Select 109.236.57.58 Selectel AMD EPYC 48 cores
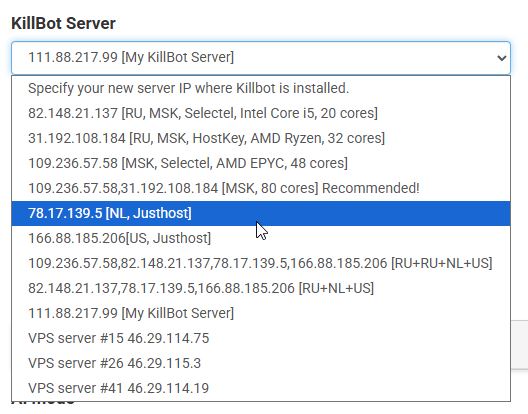 (x=261, y=163)
